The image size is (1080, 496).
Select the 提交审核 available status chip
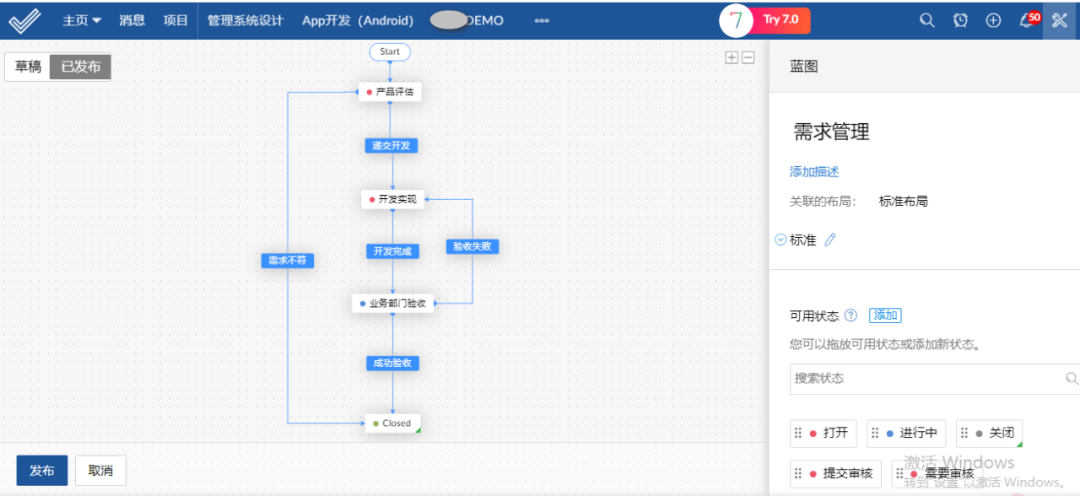click(x=836, y=473)
